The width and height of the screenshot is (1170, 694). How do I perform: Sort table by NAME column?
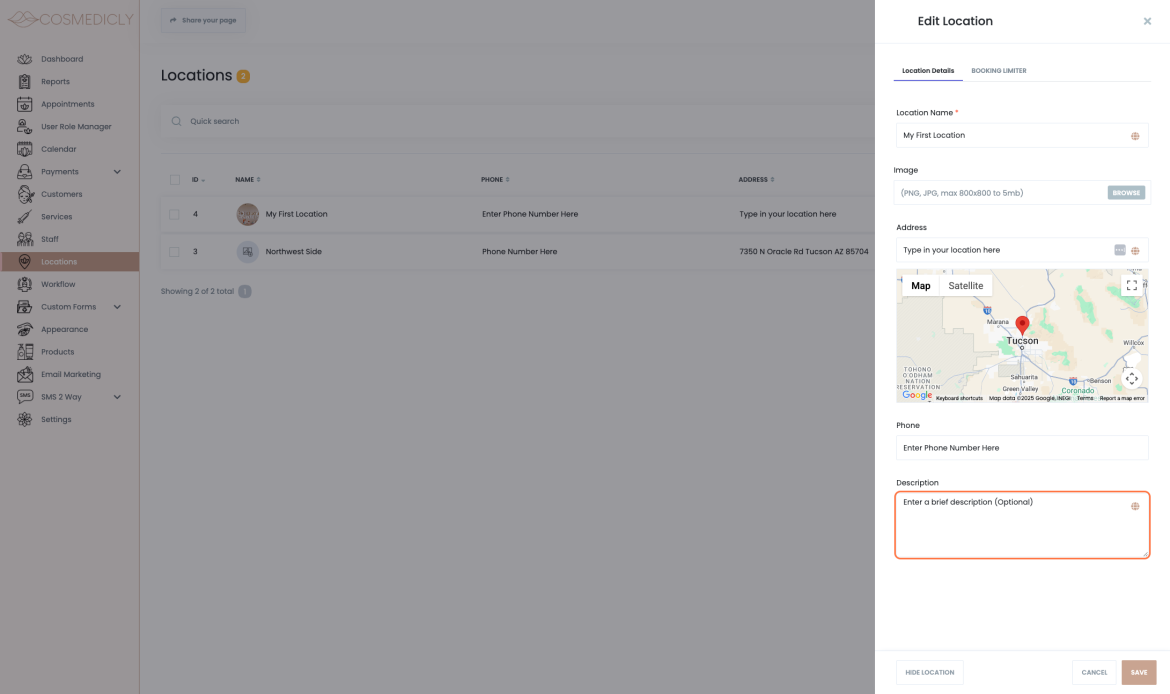click(x=248, y=180)
